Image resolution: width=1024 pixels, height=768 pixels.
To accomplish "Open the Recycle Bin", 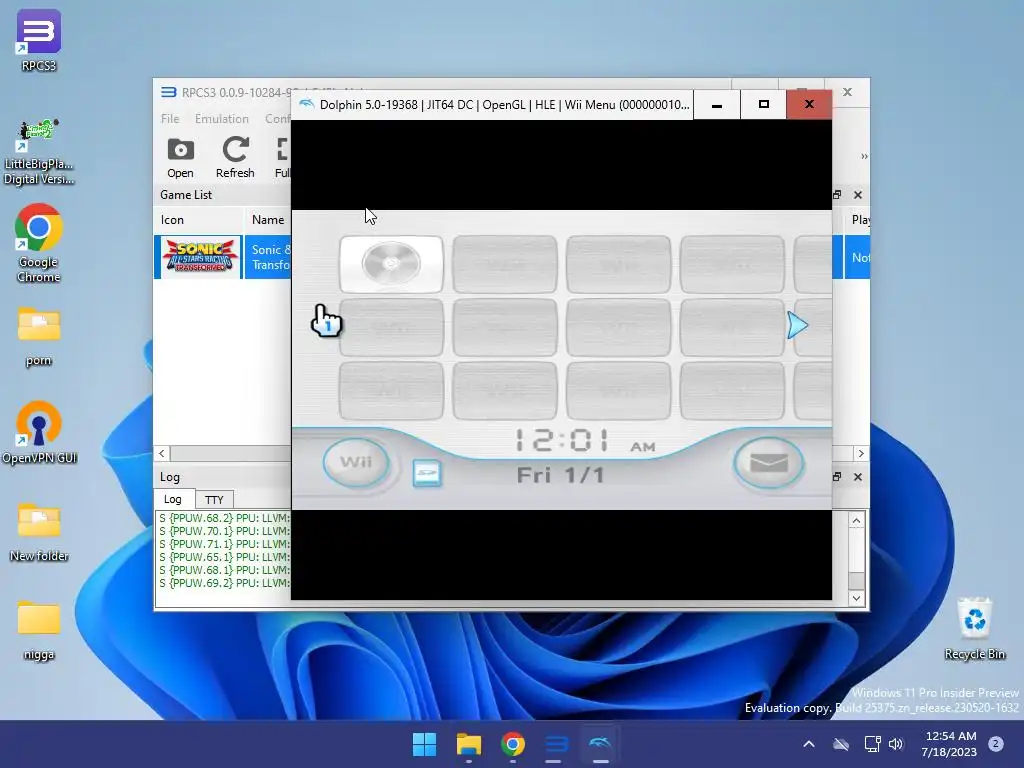I will pos(974,628).
